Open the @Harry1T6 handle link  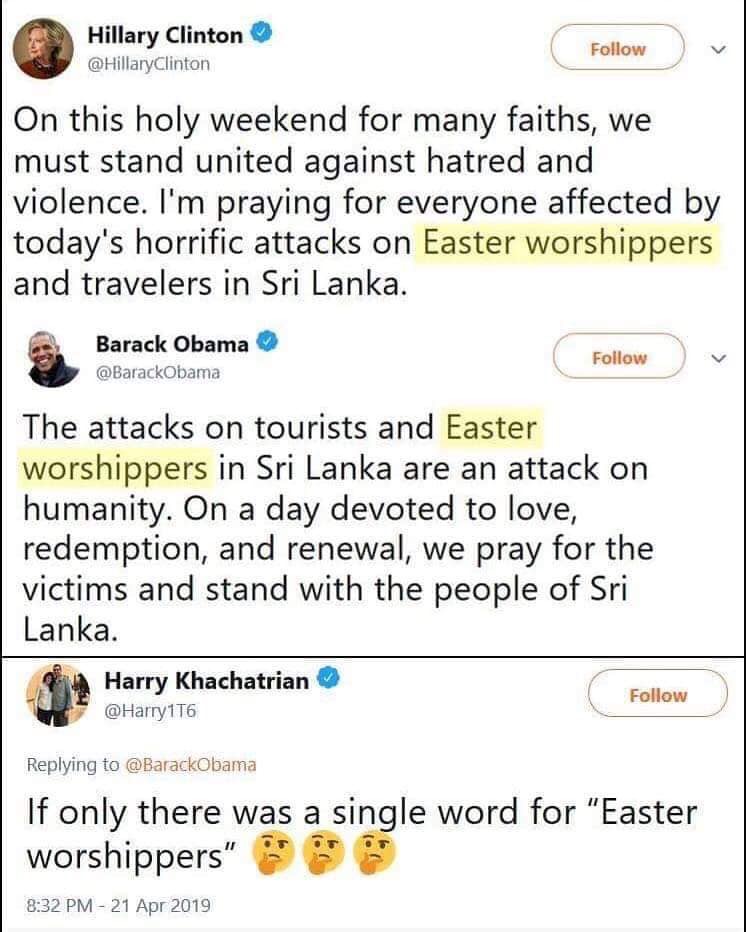coord(150,710)
